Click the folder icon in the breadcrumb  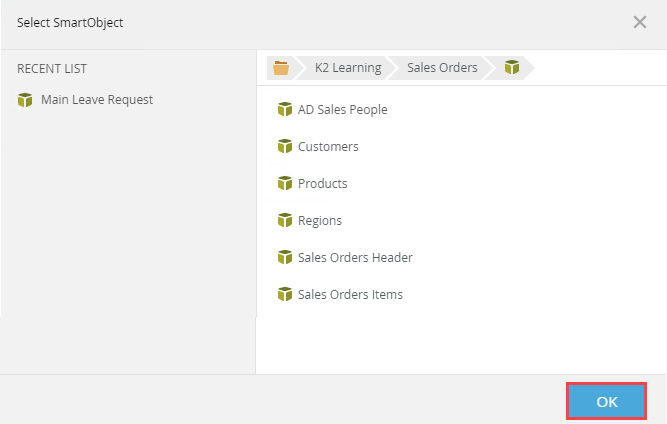coord(281,68)
